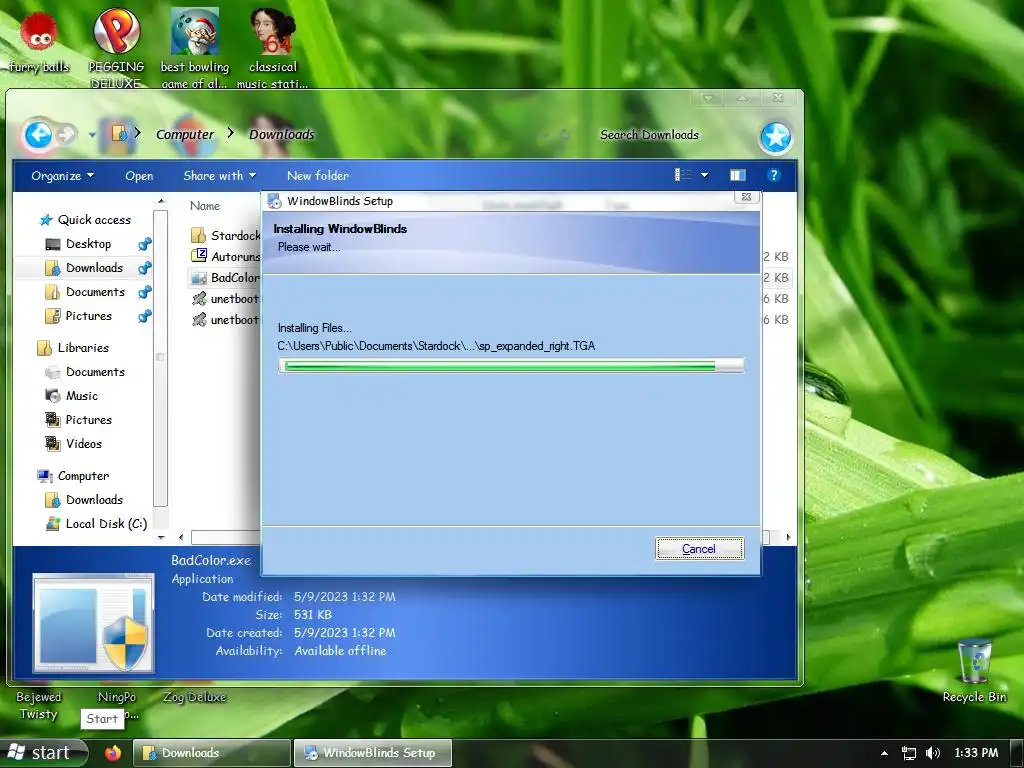Select the BadColor file in list
This screenshot has width=1024, height=768.
pos(225,278)
